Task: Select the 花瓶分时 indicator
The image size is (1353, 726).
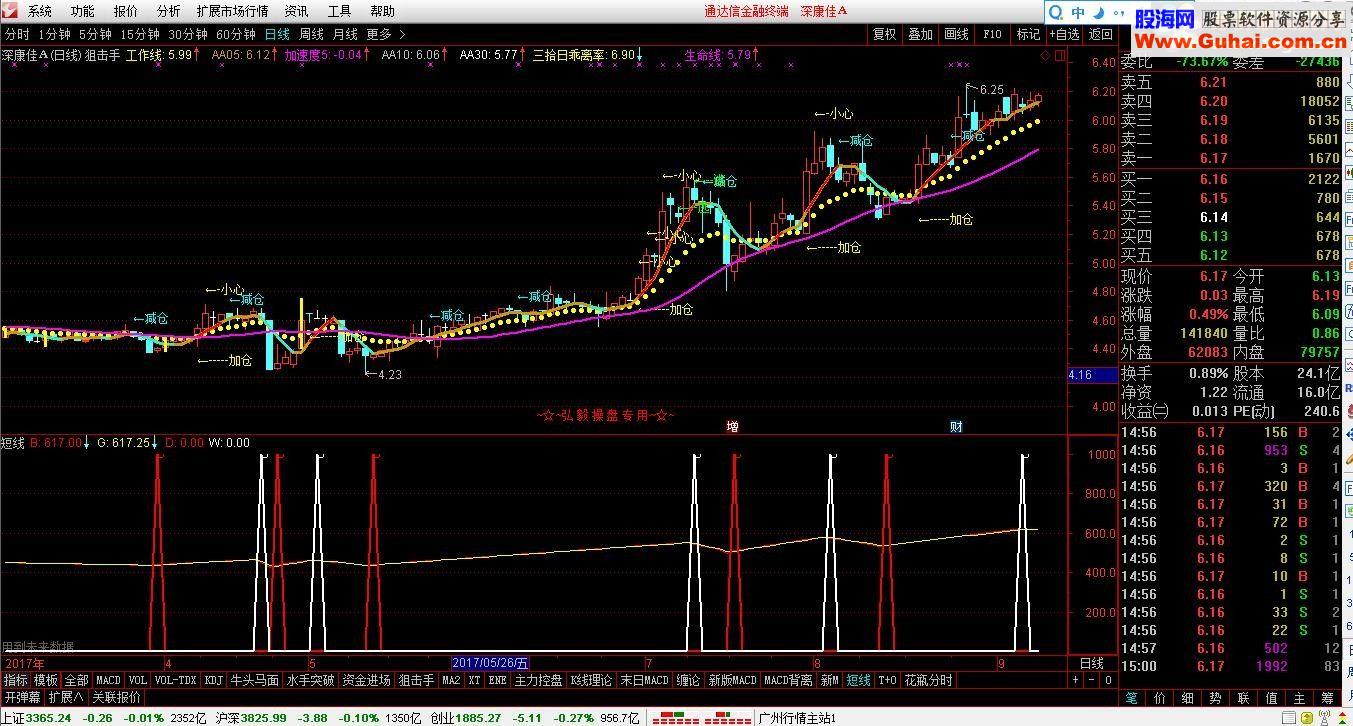Action: pos(928,680)
